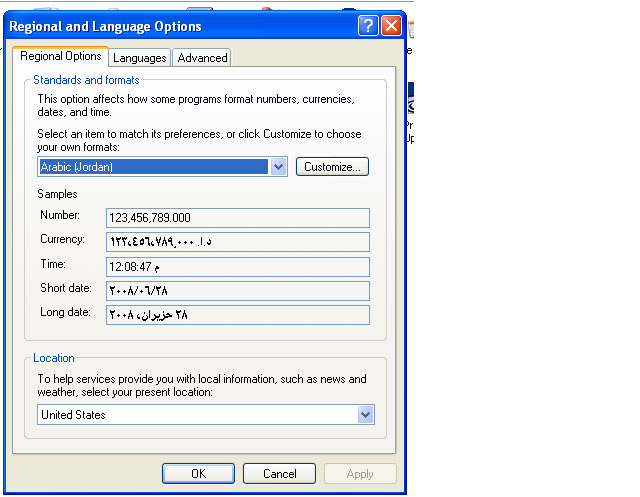This screenshot has width=640, height=497.
Task: Click the Help question mark button
Action: pyautogui.click(x=368, y=27)
